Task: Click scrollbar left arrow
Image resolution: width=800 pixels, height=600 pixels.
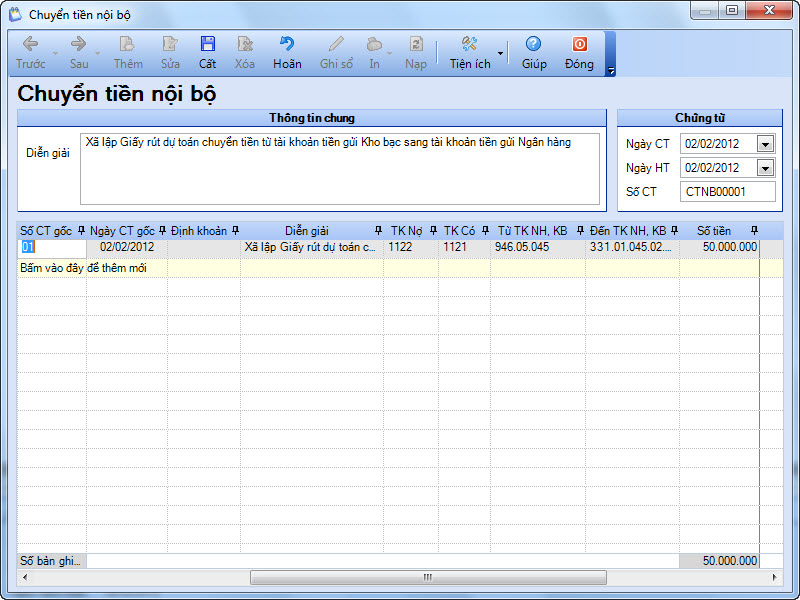Action: [x=25, y=578]
